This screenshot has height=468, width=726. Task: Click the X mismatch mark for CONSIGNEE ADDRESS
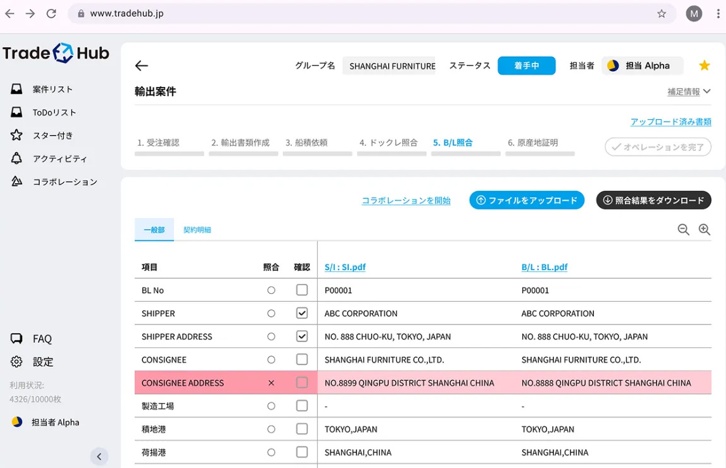tap(271, 383)
